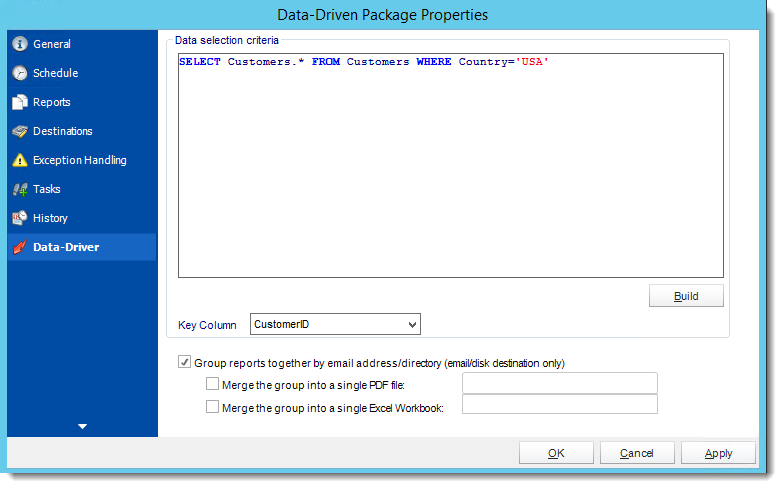Enable Merge the group into single Excel Workbook

[212, 407]
